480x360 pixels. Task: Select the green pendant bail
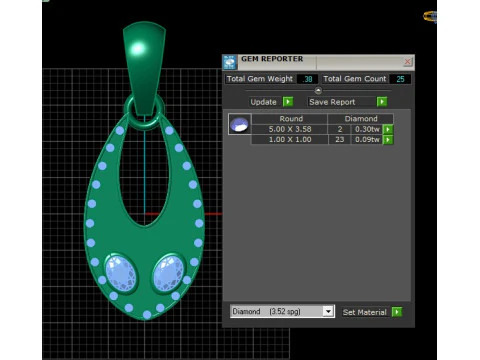pos(144,68)
